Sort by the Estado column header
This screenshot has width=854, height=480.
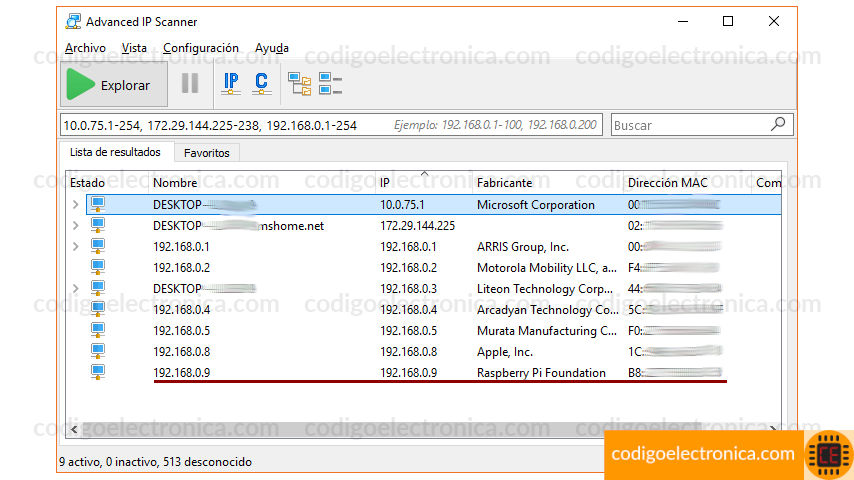pyautogui.click(x=87, y=183)
